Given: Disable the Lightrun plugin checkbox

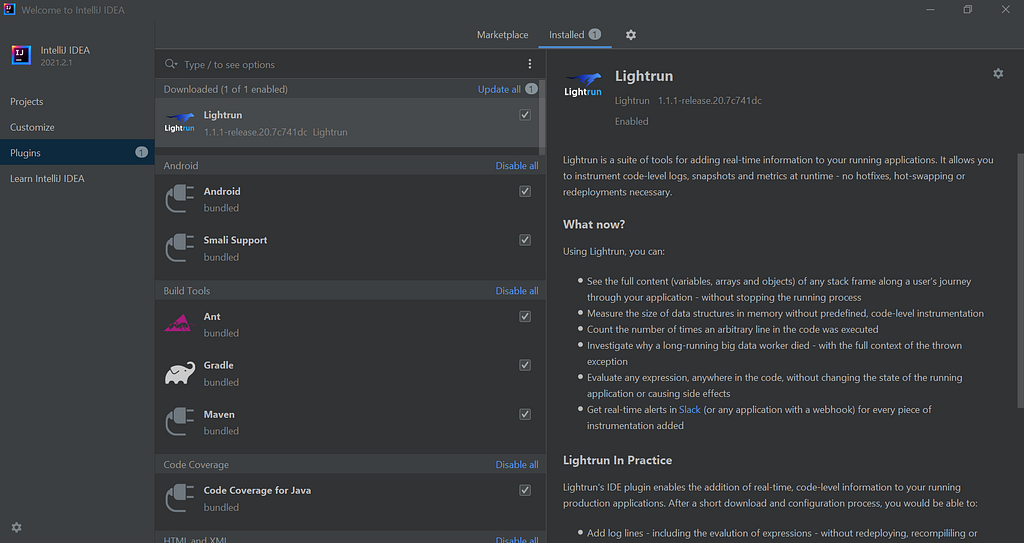Looking at the screenshot, I should (525, 114).
